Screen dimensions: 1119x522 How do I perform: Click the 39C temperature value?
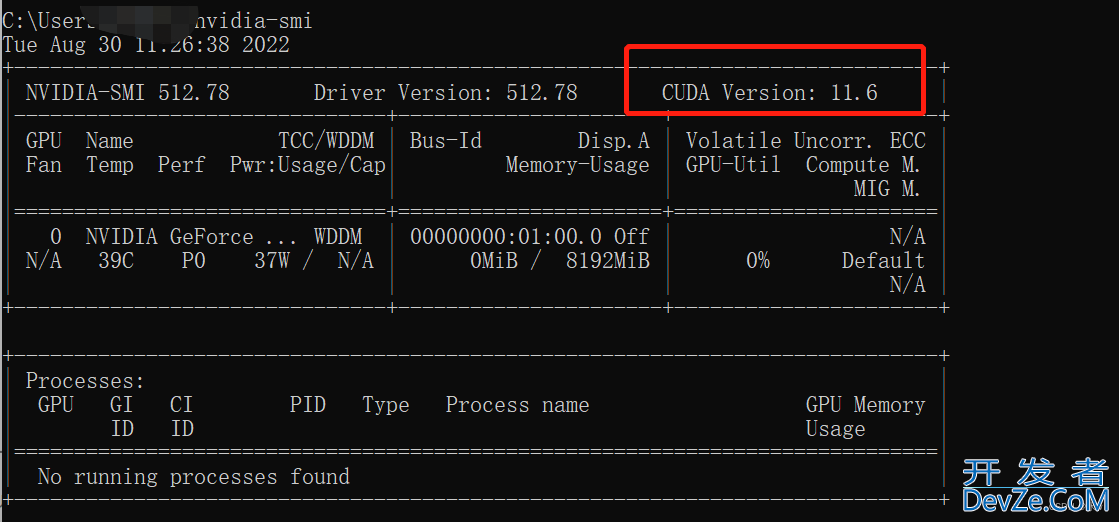coord(116,261)
